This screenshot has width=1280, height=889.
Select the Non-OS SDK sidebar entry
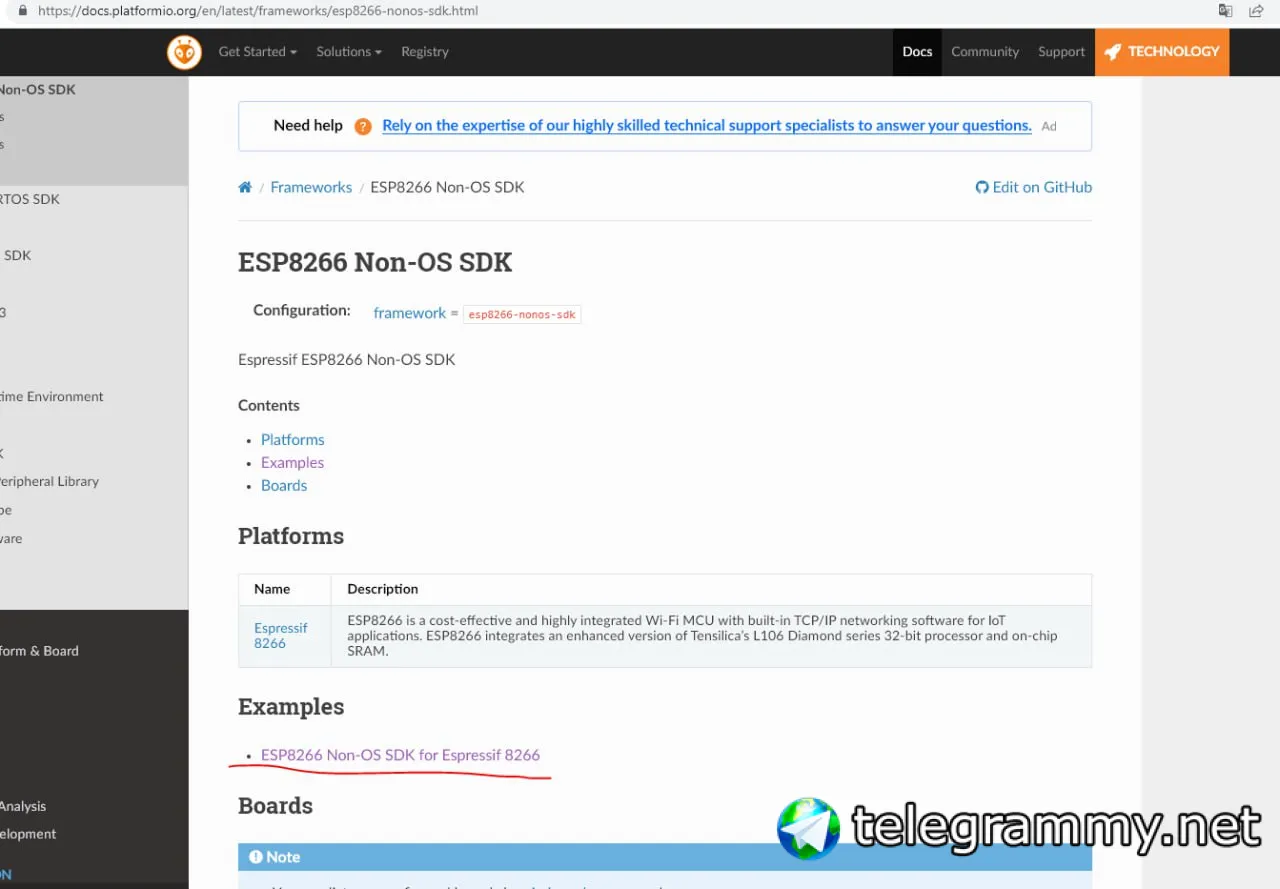[x=38, y=89]
